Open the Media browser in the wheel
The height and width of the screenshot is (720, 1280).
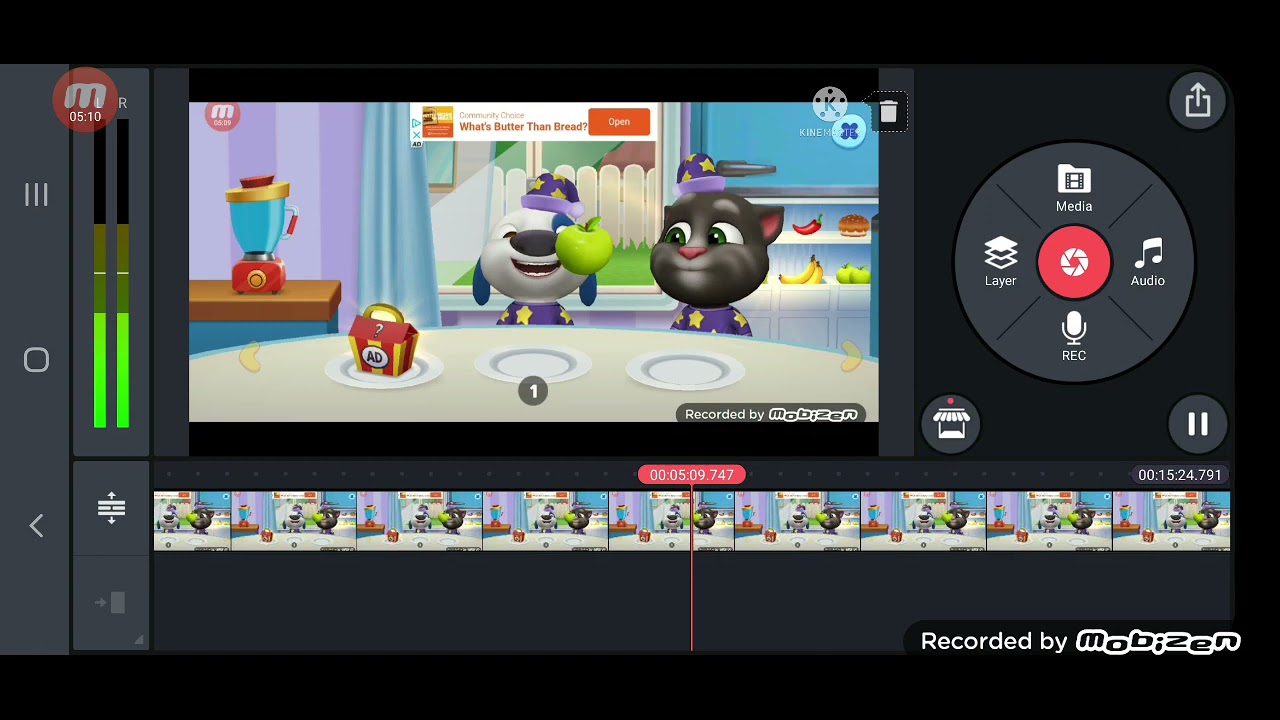tap(1074, 189)
